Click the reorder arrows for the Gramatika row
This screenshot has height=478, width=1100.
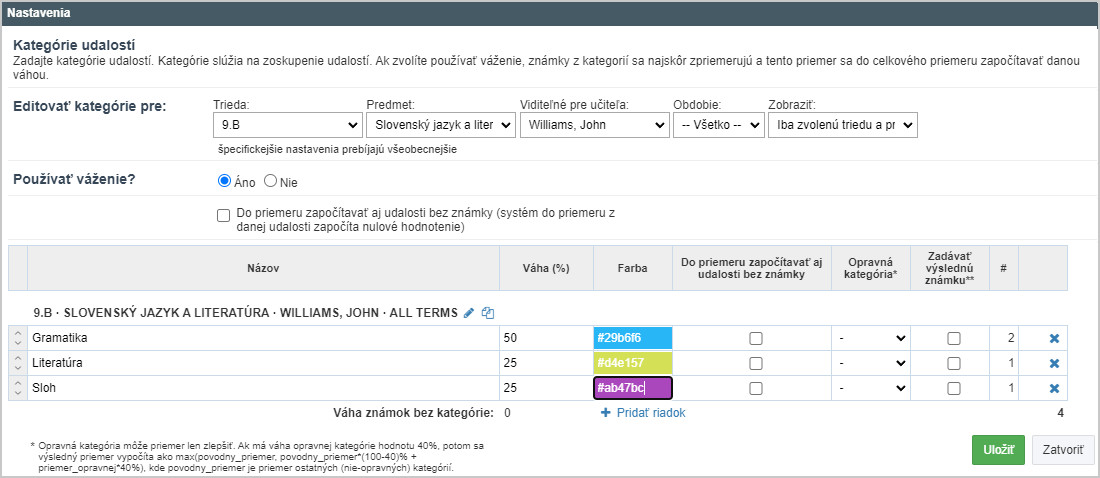[18, 338]
